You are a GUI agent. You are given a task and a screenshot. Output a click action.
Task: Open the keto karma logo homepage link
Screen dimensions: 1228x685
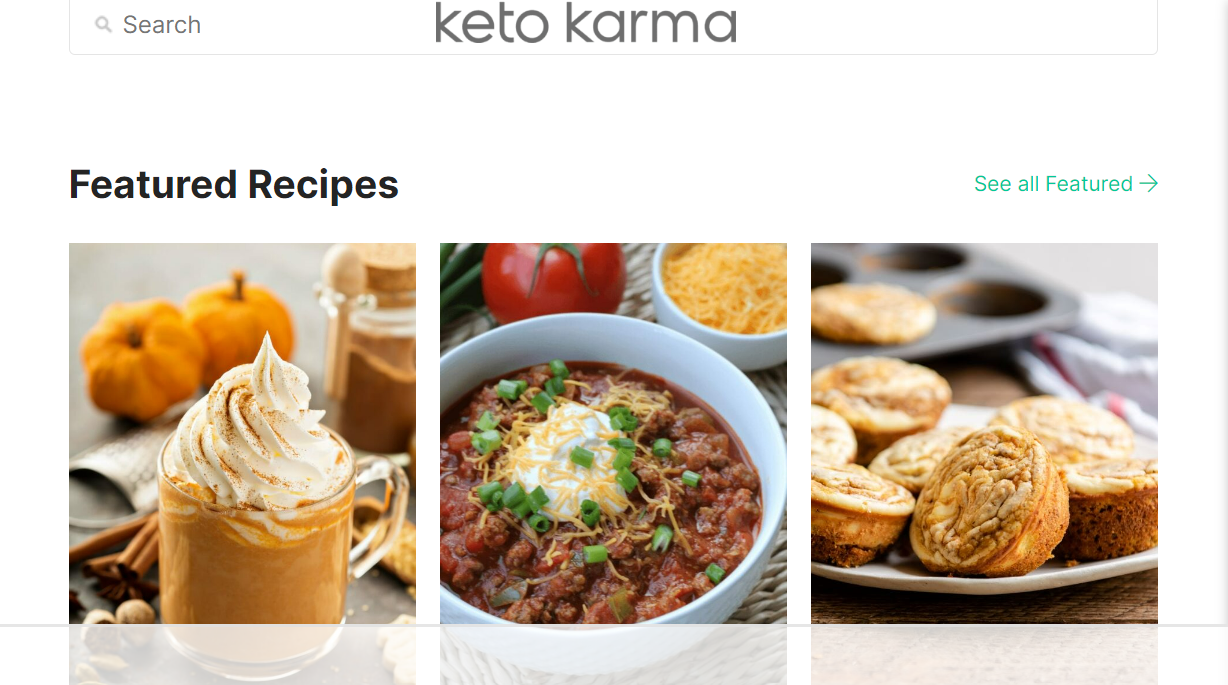tap(586, 22)
